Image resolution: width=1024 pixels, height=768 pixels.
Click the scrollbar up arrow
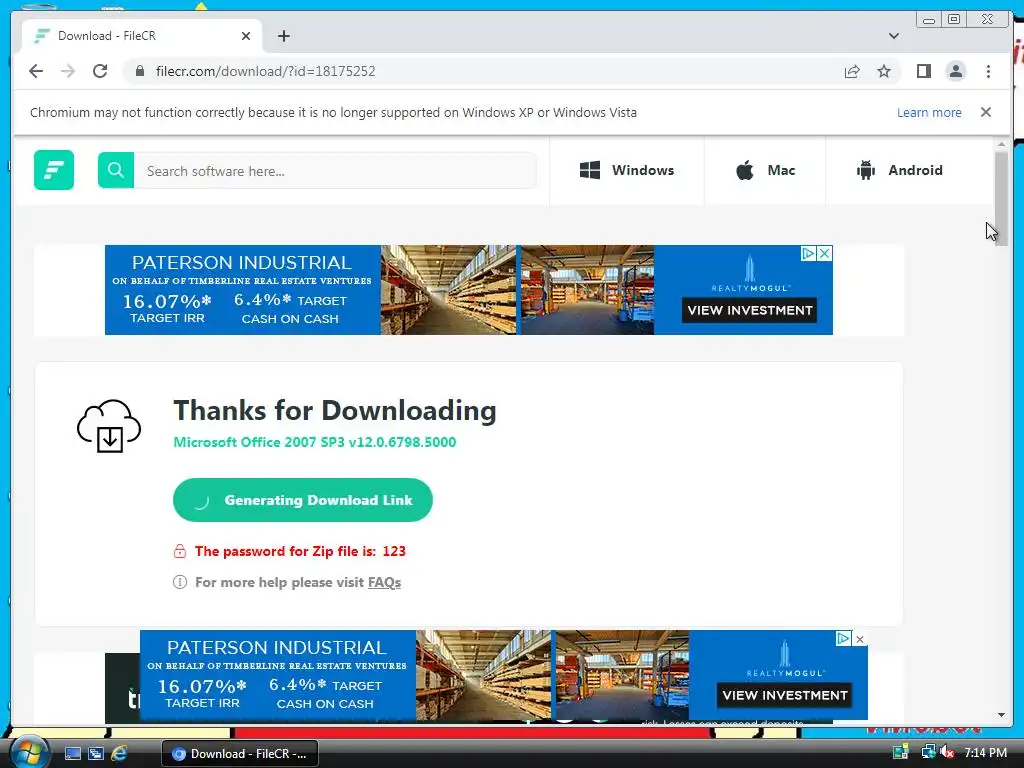pyautogui.click(x=1001, y=144)
